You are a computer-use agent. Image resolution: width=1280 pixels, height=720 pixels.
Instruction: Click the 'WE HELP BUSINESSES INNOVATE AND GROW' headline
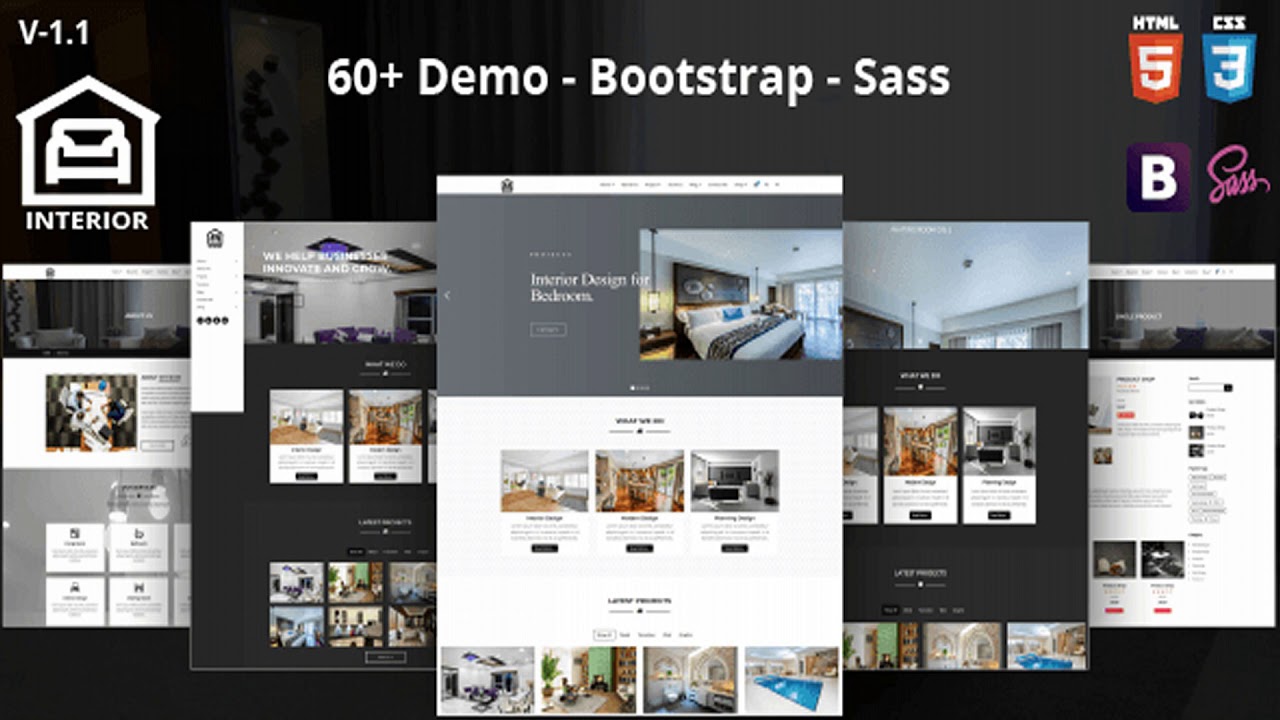(325, 262)
